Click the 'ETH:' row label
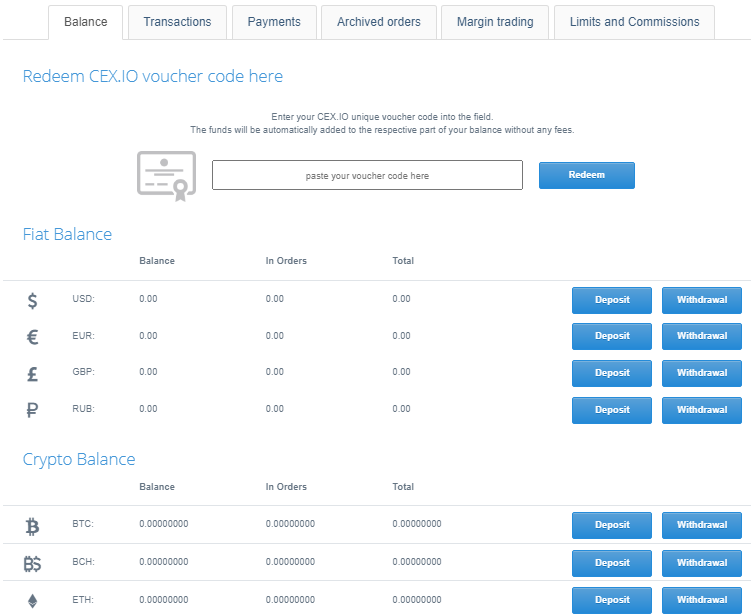The height and width of the screenshot is (616, 751). [83, 600]
